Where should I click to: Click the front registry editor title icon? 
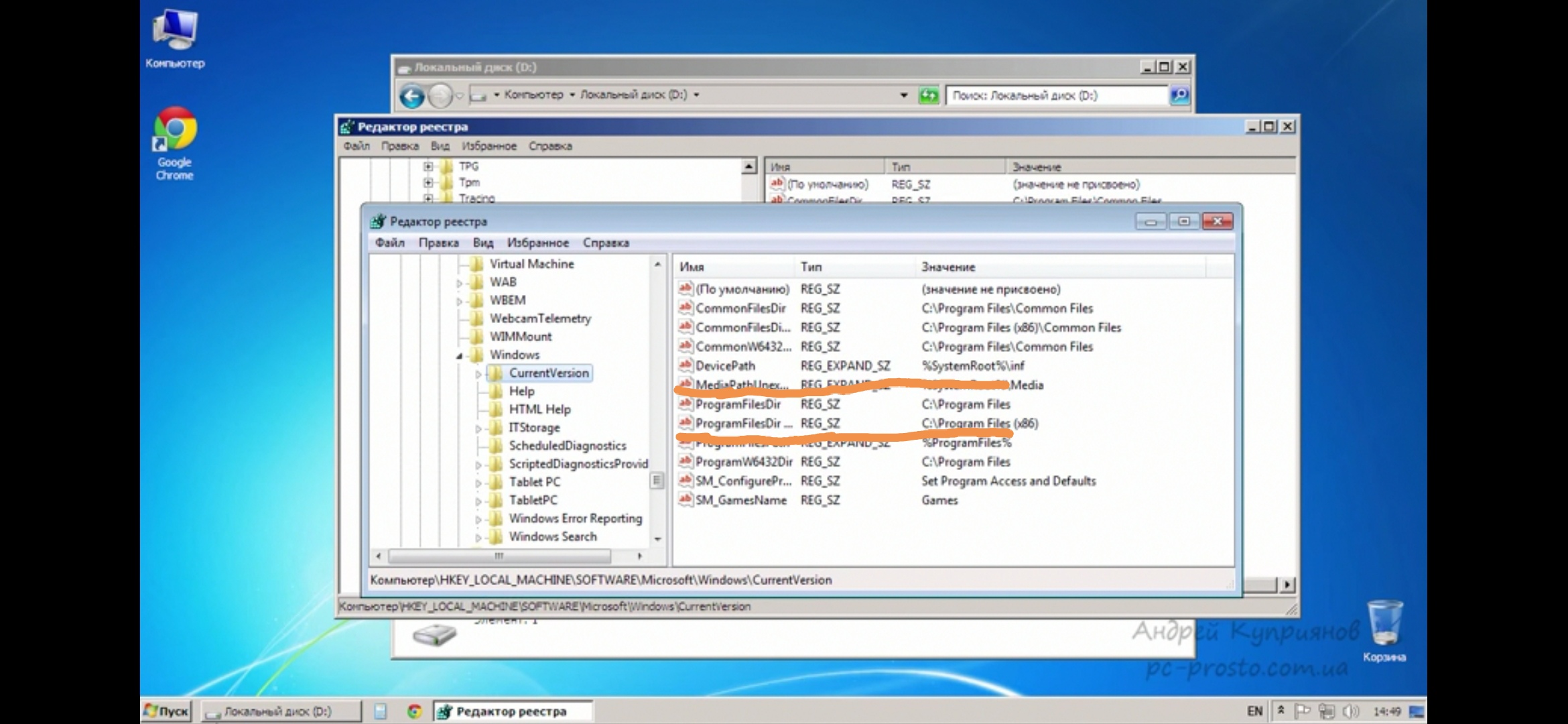click(378, 221)
